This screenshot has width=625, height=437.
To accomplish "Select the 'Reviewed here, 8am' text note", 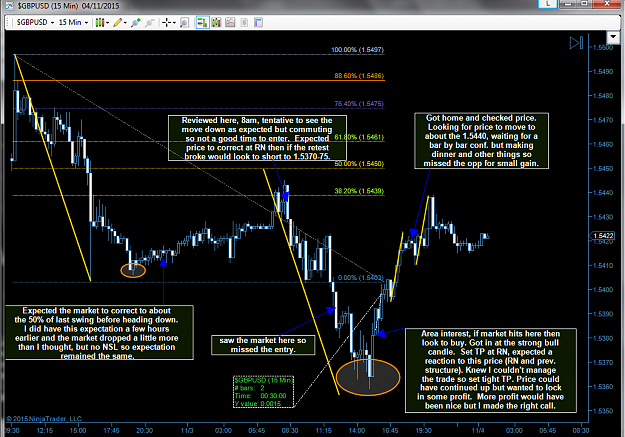I will (257, 138).
